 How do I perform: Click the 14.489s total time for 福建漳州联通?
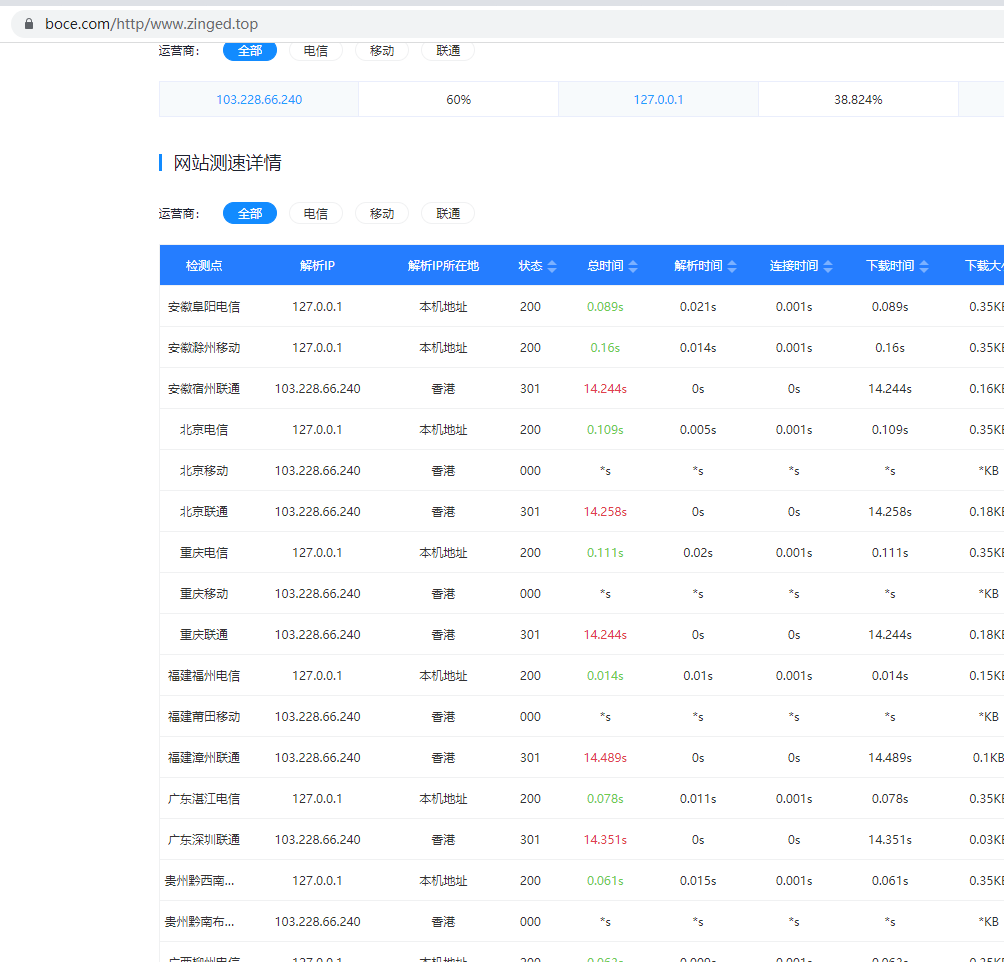[605, 758]
